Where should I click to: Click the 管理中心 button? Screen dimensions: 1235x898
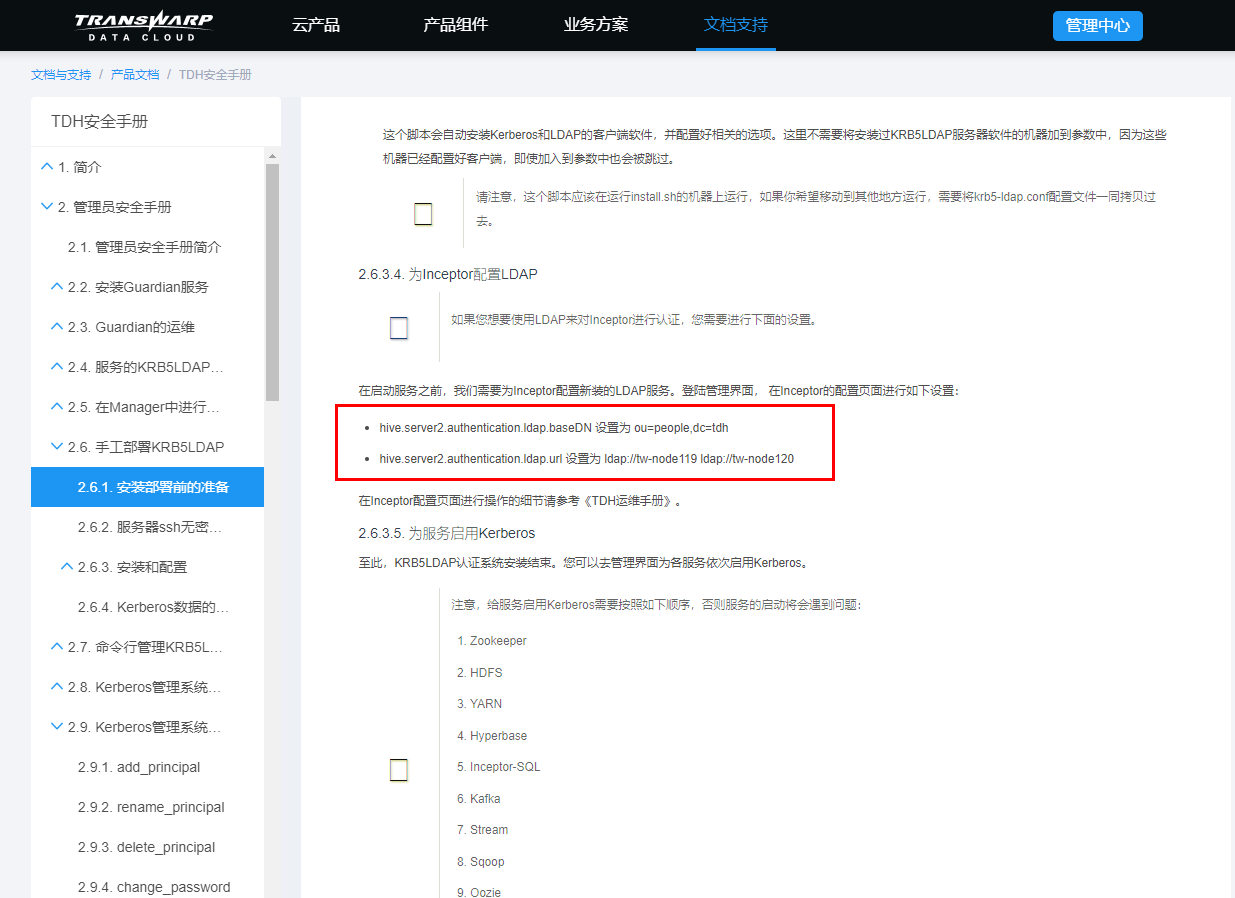(x=1097, y=25)
